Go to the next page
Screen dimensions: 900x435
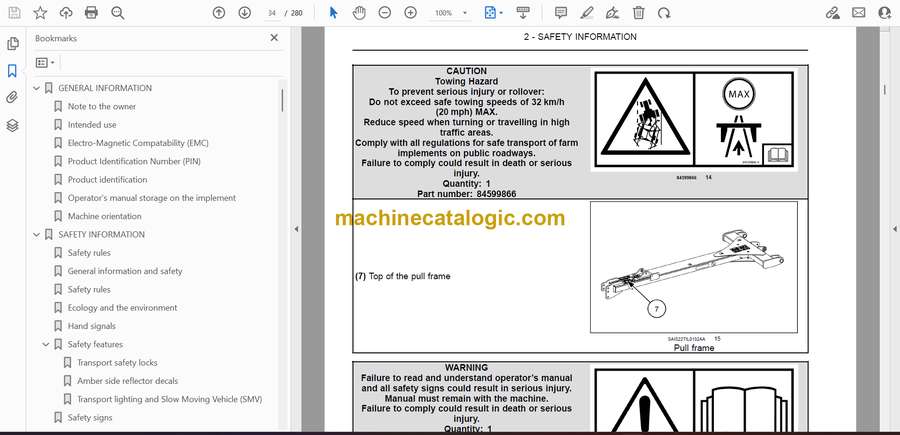pyautogui.click(x=245, y=13)
